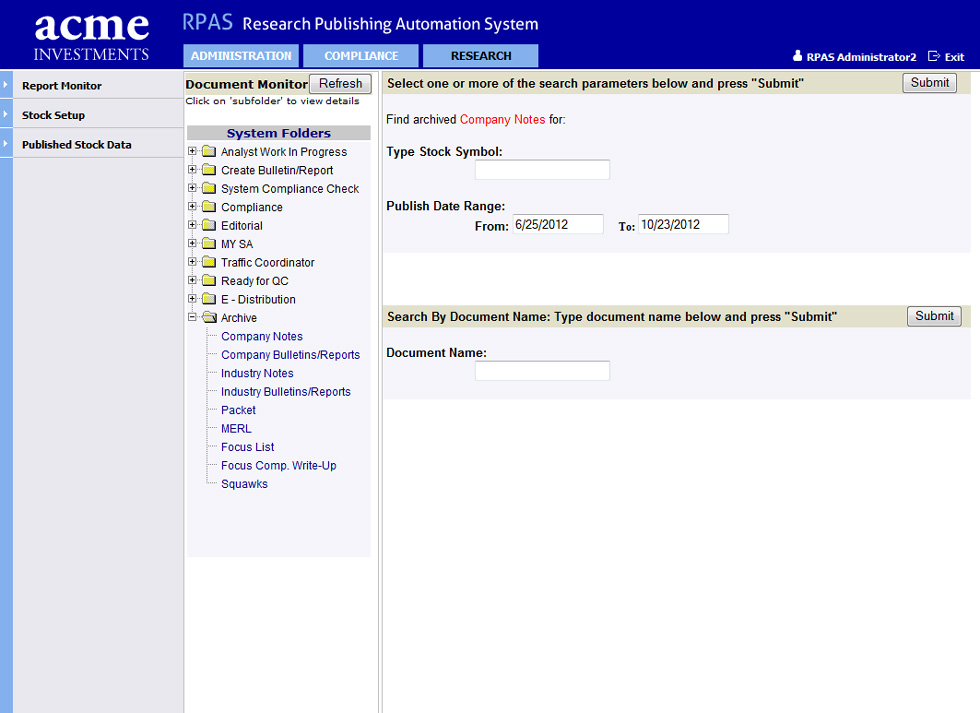Click the Compliance folder icon

click(209, 207)
